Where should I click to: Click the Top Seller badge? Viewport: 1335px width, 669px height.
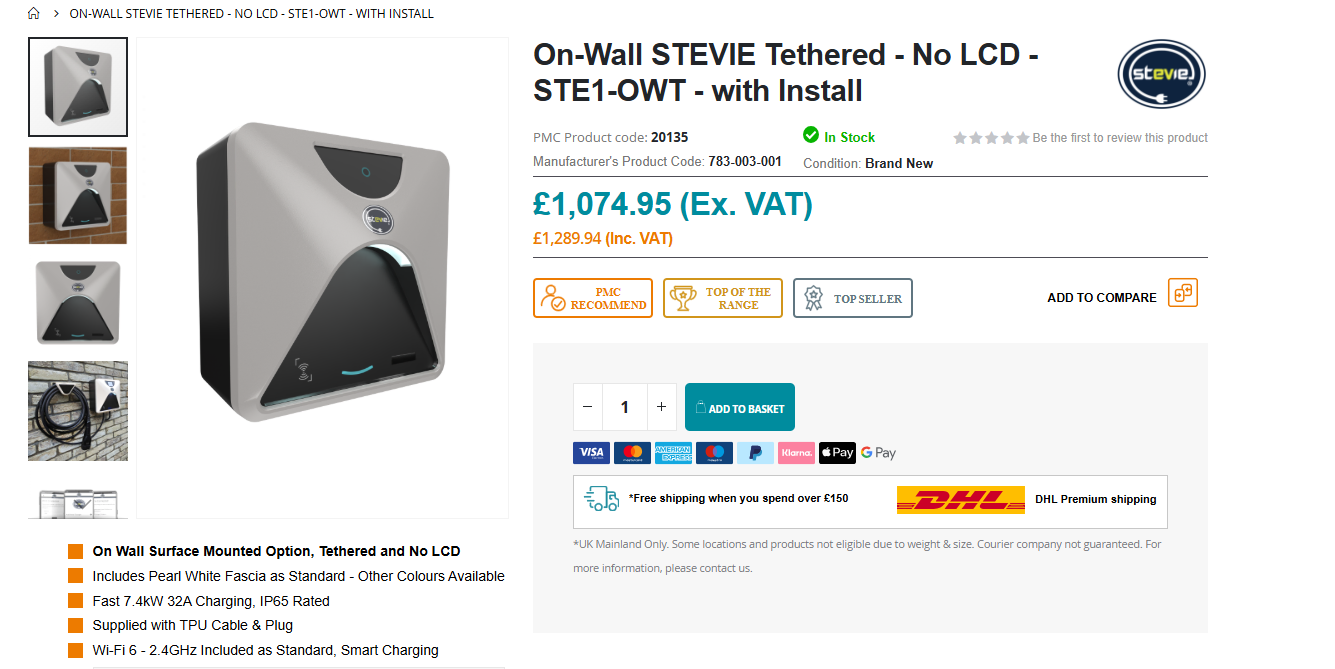point(853,298)
